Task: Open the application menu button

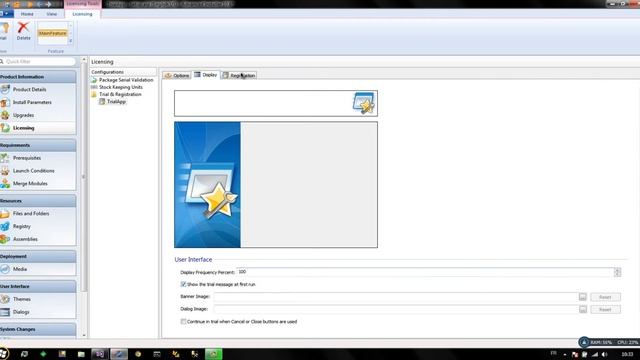Action: click(6, 14)
